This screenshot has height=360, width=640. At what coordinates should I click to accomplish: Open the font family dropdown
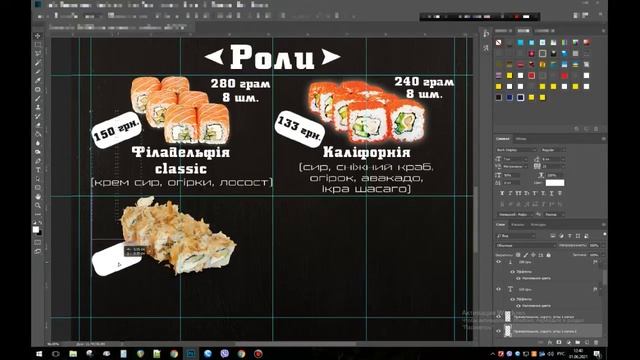tap(516, 150)
